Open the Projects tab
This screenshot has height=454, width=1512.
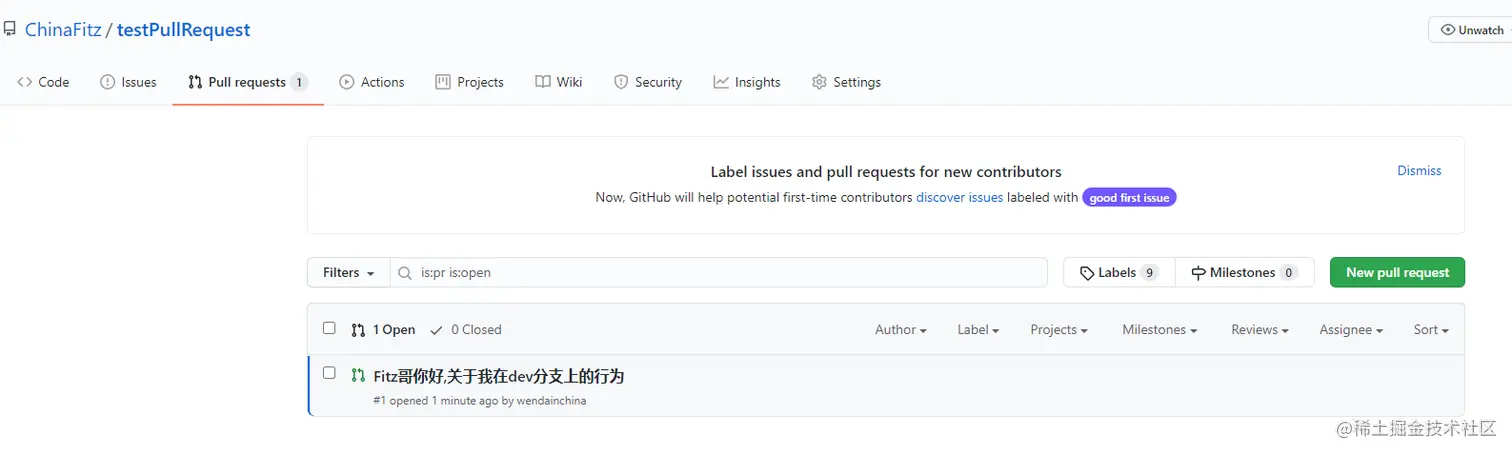pos(470,82)
